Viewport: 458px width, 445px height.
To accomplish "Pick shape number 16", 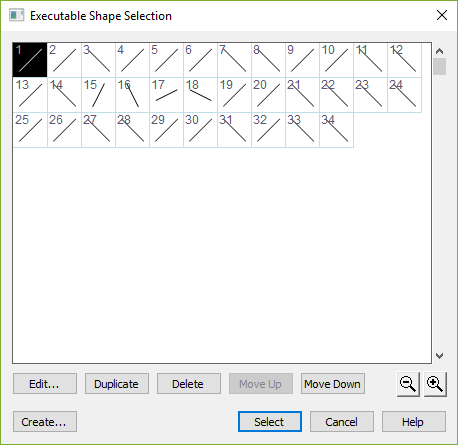I will [132, 95].
